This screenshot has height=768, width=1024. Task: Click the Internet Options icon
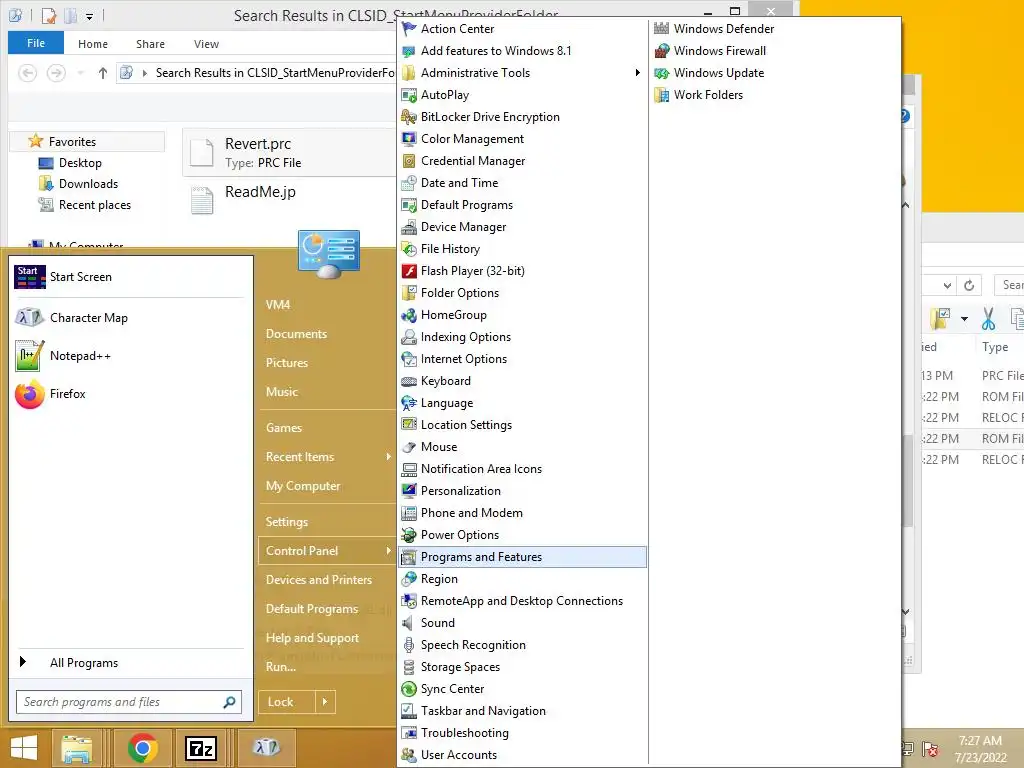pyautogui.click(x=409, y=359)
